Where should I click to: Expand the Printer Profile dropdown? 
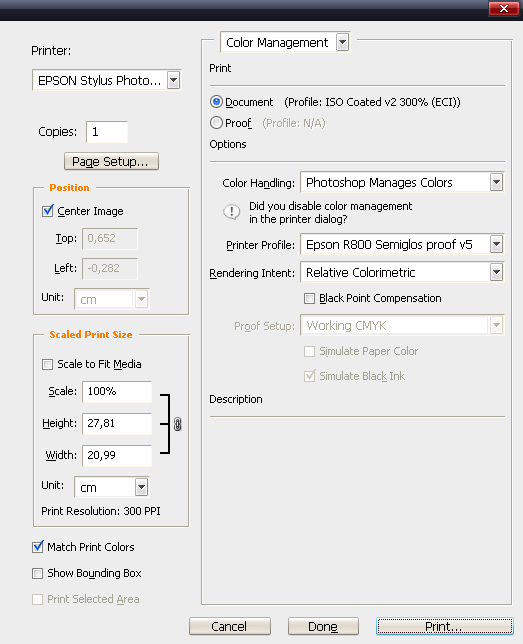402,244
